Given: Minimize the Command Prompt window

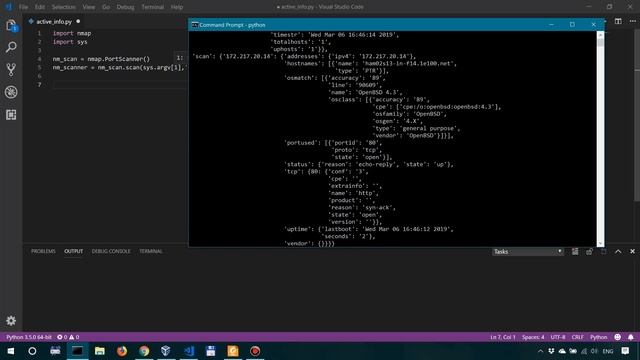Looking at the screenshot, I should coord(551,24).
